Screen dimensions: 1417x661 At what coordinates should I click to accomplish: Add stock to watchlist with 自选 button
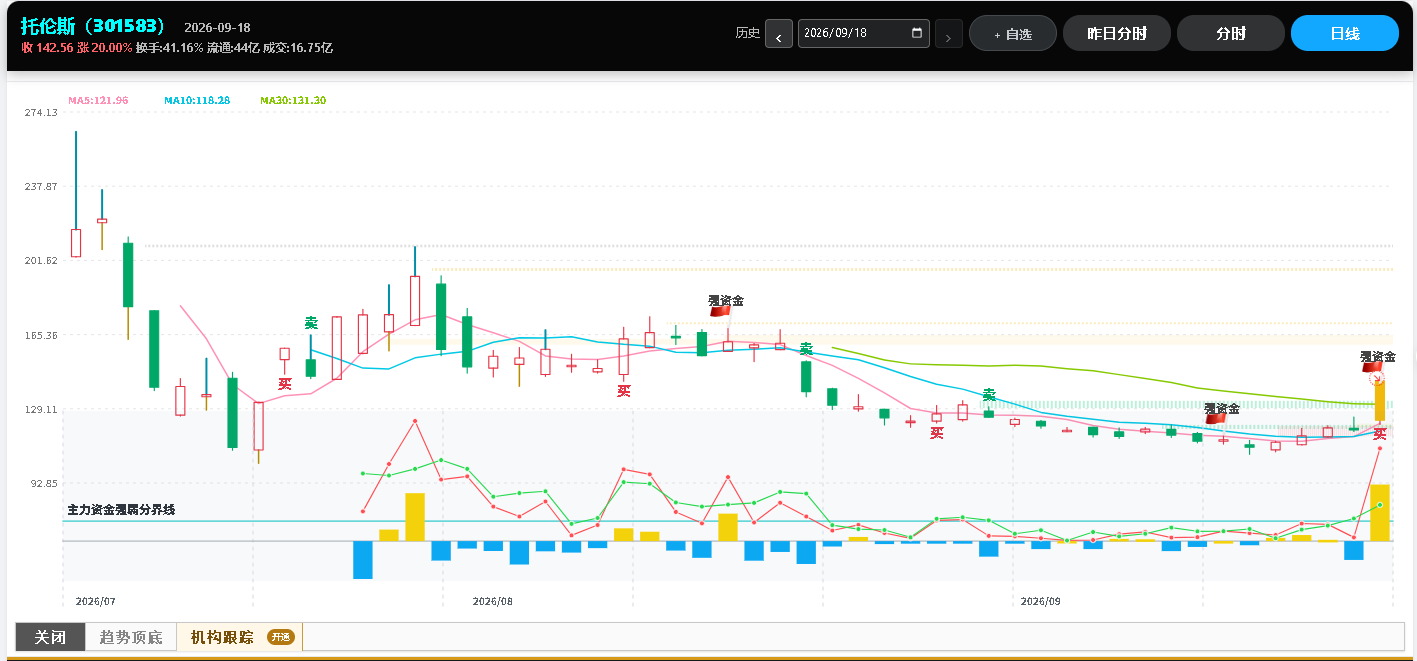1012,33
